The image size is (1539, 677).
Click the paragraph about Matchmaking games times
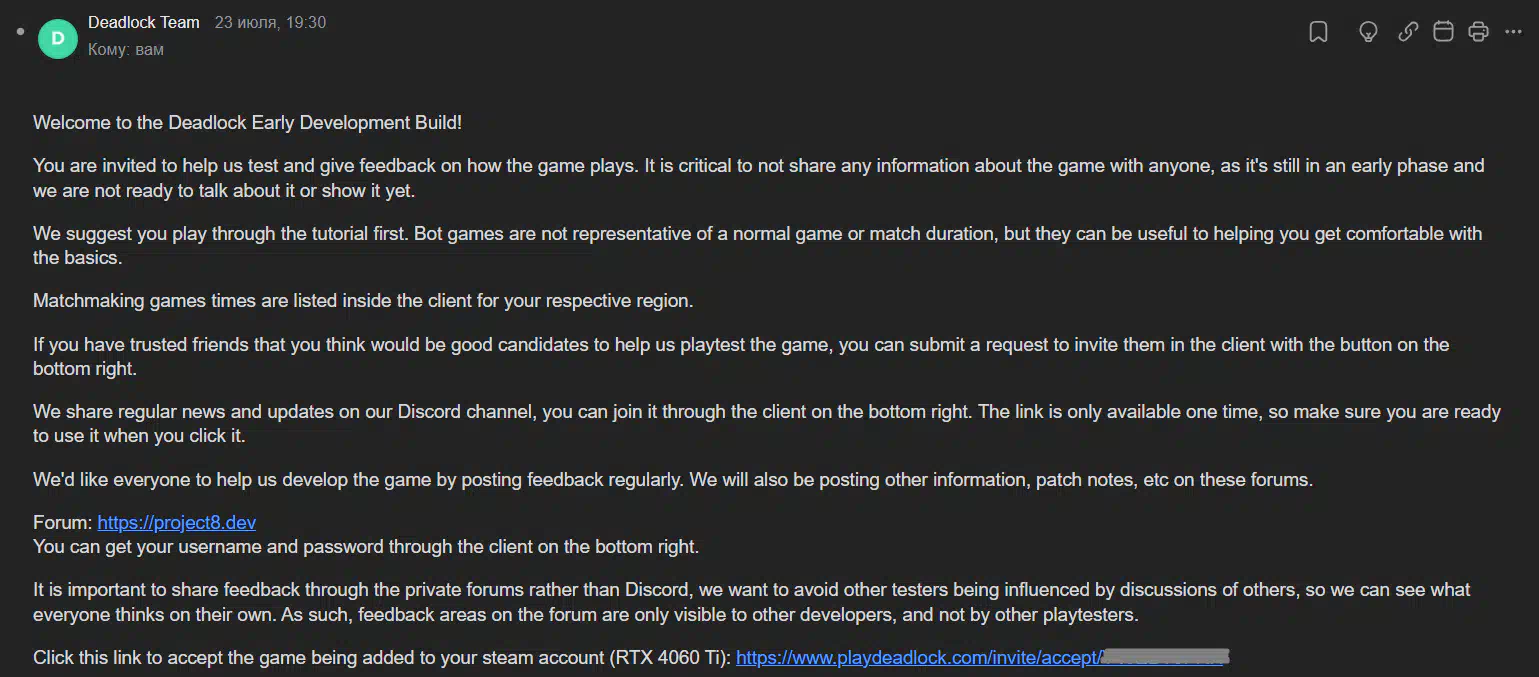pos(363,300)
